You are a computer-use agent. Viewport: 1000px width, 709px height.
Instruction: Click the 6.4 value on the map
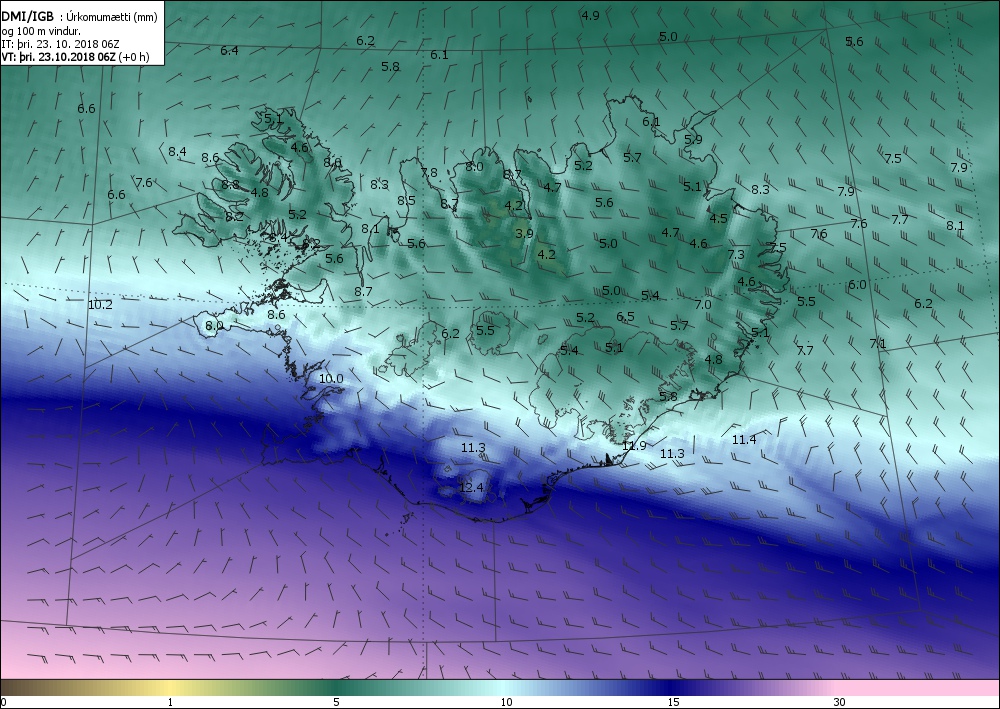pyautogui.click(x=229, y=50)
